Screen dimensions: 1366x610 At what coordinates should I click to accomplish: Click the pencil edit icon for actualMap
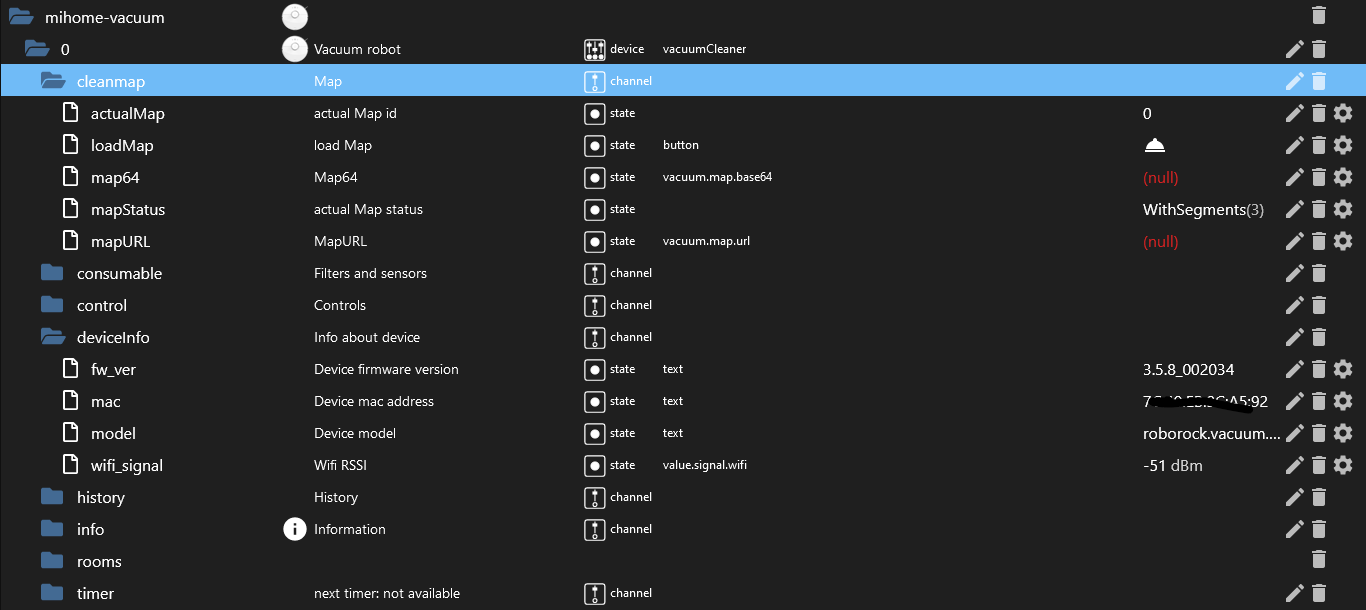coord(1294,113)
